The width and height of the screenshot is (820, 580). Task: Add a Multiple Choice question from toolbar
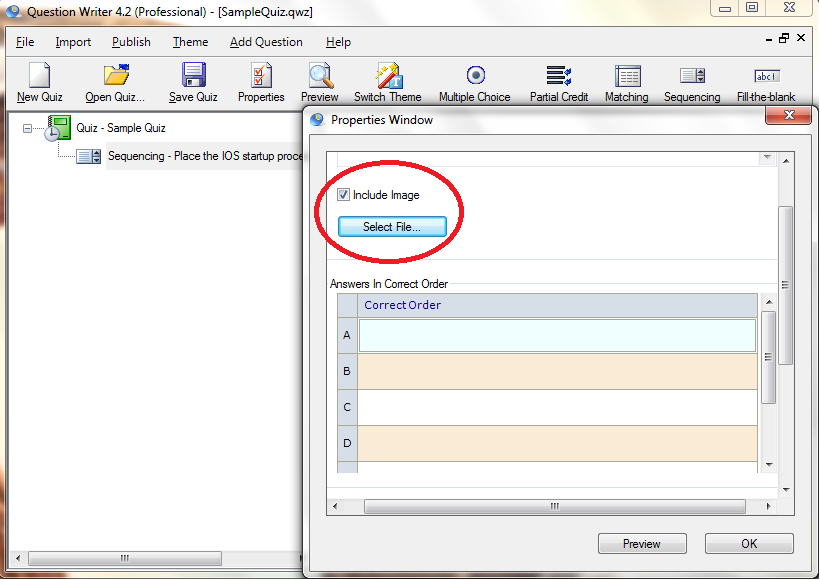[x=475, y=75]
